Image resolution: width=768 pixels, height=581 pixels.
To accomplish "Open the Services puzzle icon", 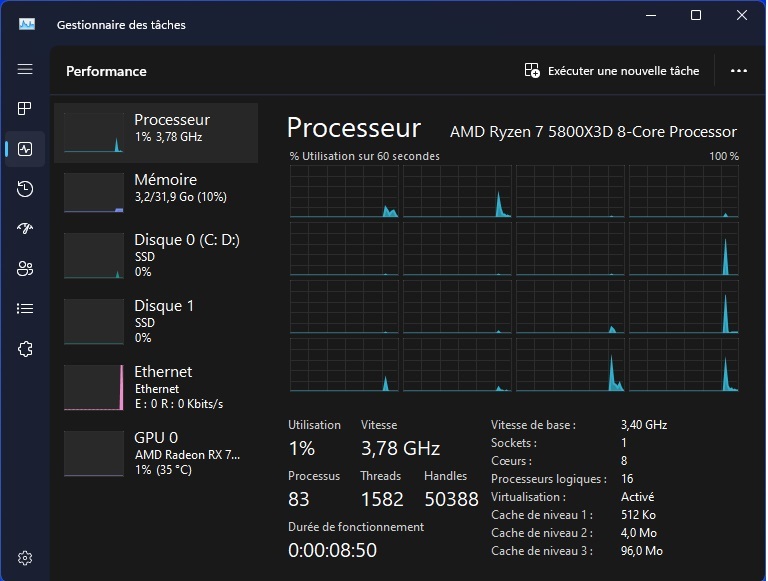I will click(25, 349).
